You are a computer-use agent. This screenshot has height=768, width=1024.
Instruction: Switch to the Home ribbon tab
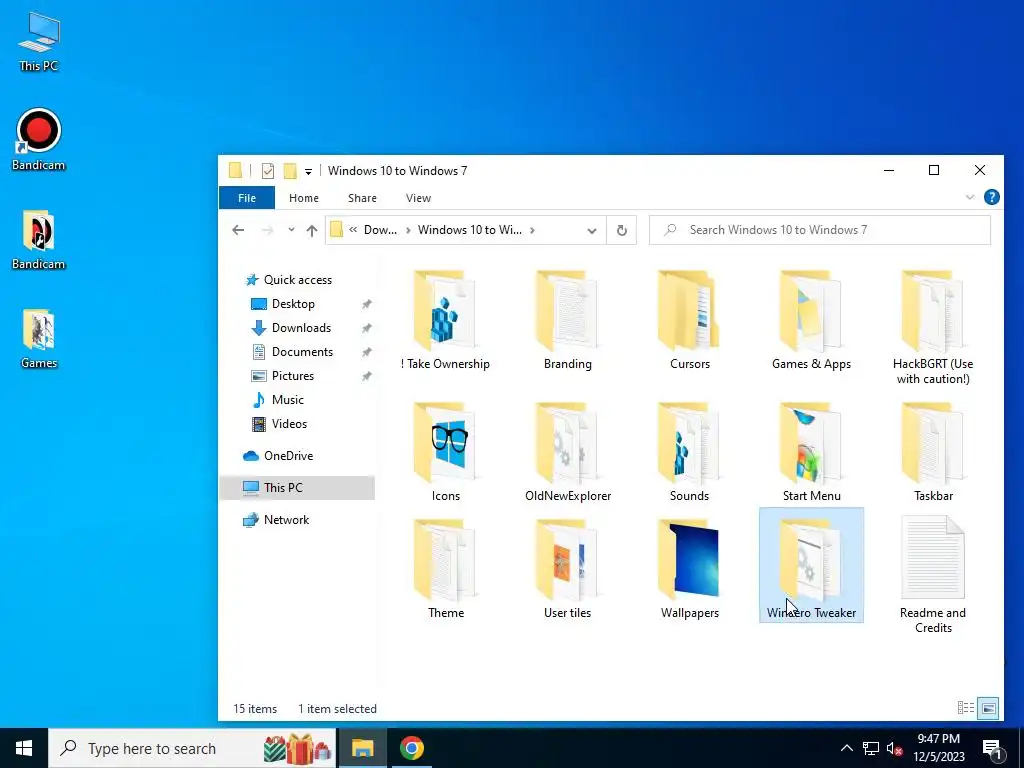coord(304,198)
